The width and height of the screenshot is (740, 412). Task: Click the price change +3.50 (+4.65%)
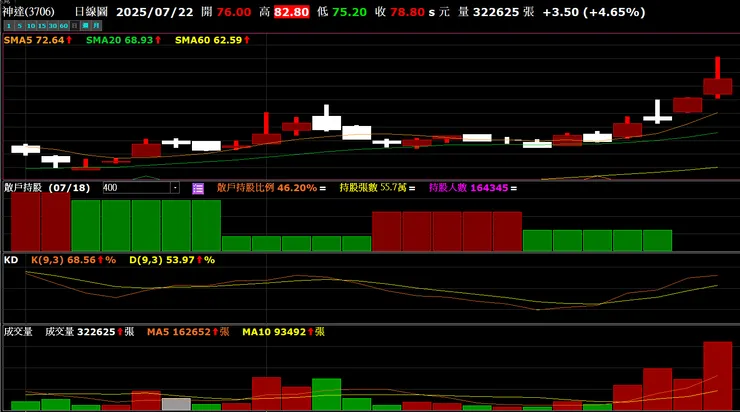[594, 12]
